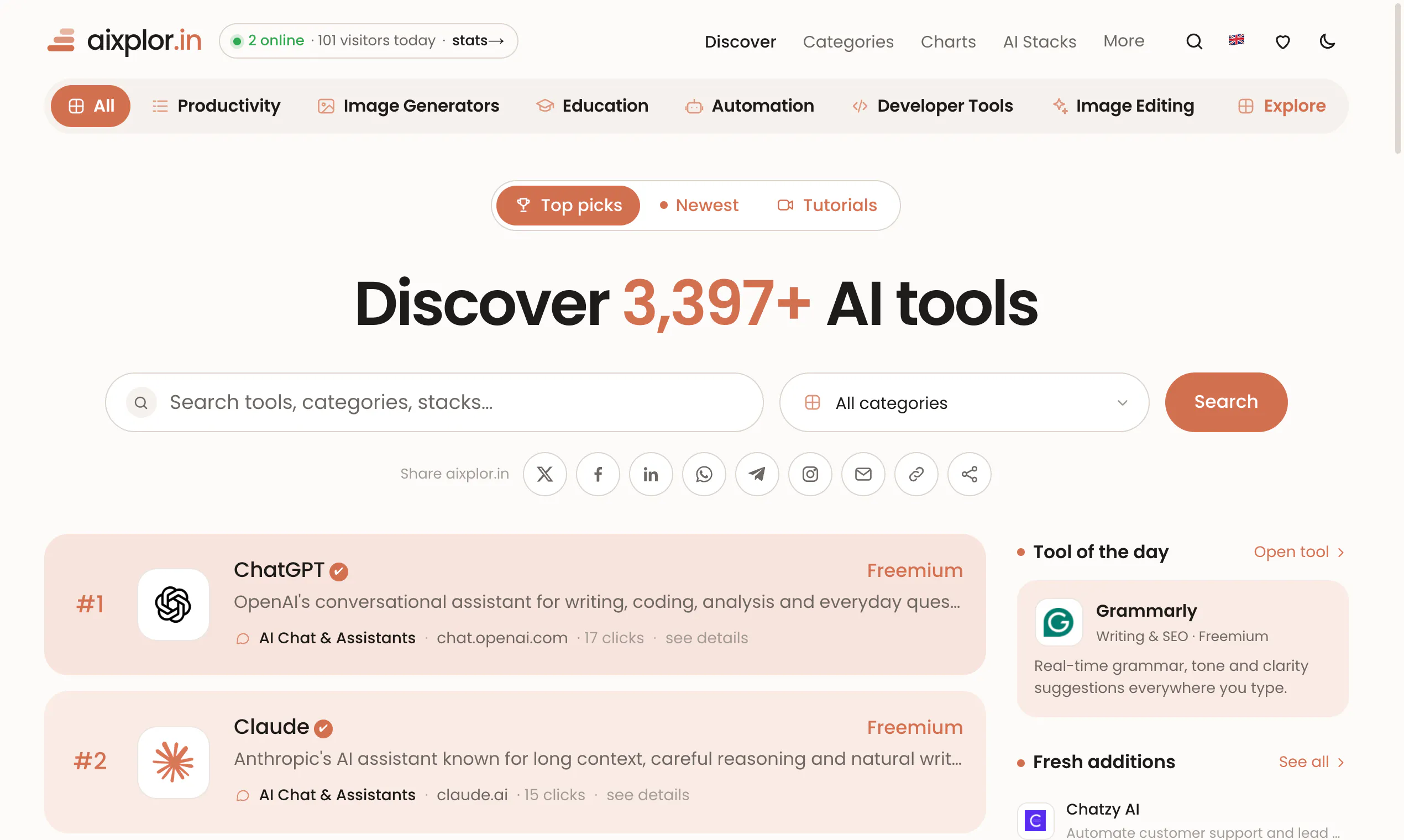Viewport: 1404px width, 840px height.
Task: Share by email envelope icon
Action: [x=863, y=474]
